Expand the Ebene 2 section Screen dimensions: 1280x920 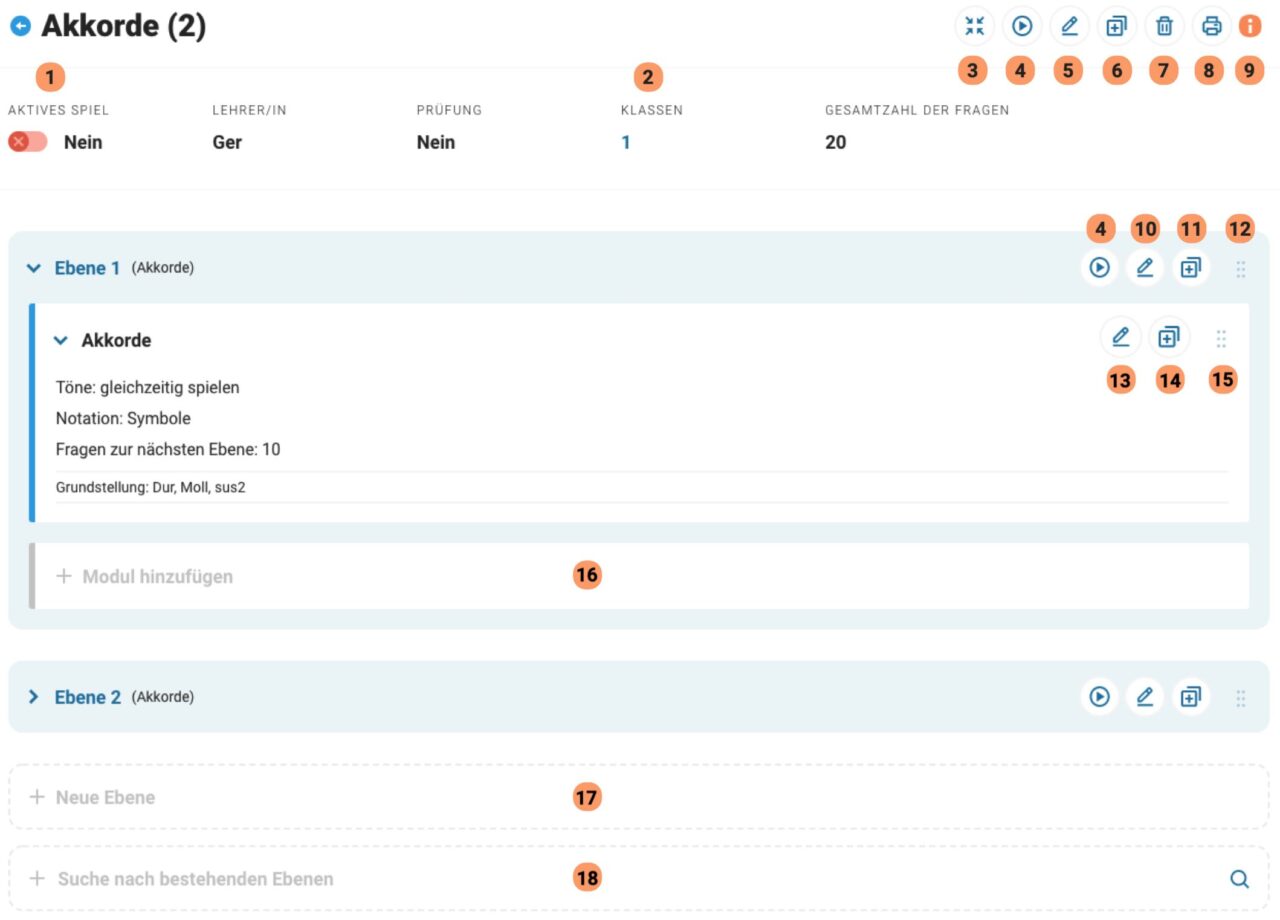tap(33, 697)
